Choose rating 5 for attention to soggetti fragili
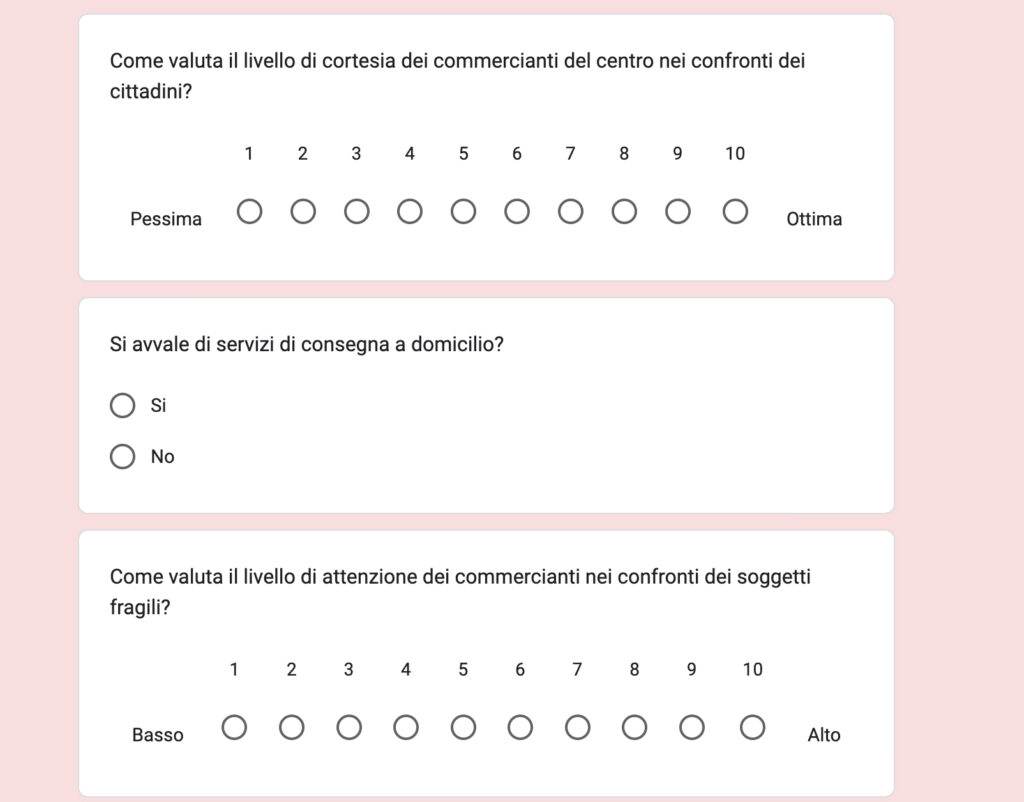 pos(463,728)
